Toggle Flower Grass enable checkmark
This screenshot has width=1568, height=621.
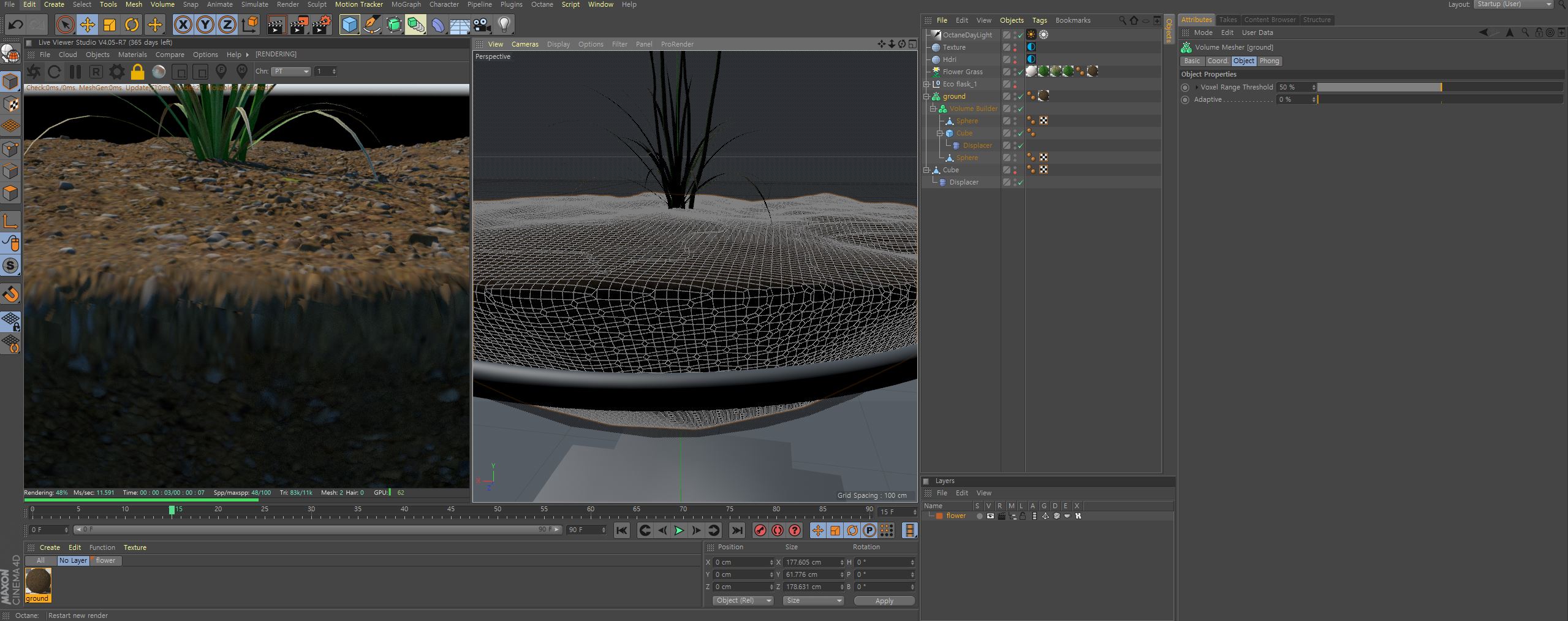1020,72
